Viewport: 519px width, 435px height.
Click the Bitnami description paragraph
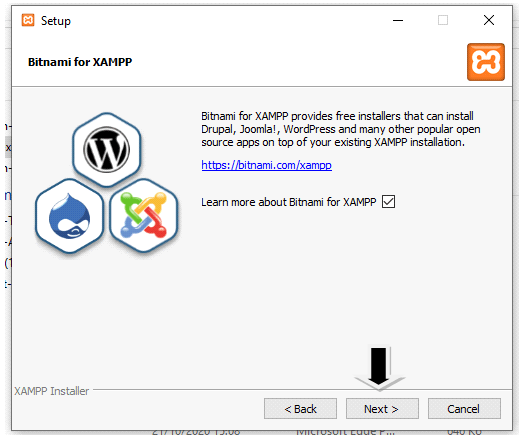(x=341, y=129)
